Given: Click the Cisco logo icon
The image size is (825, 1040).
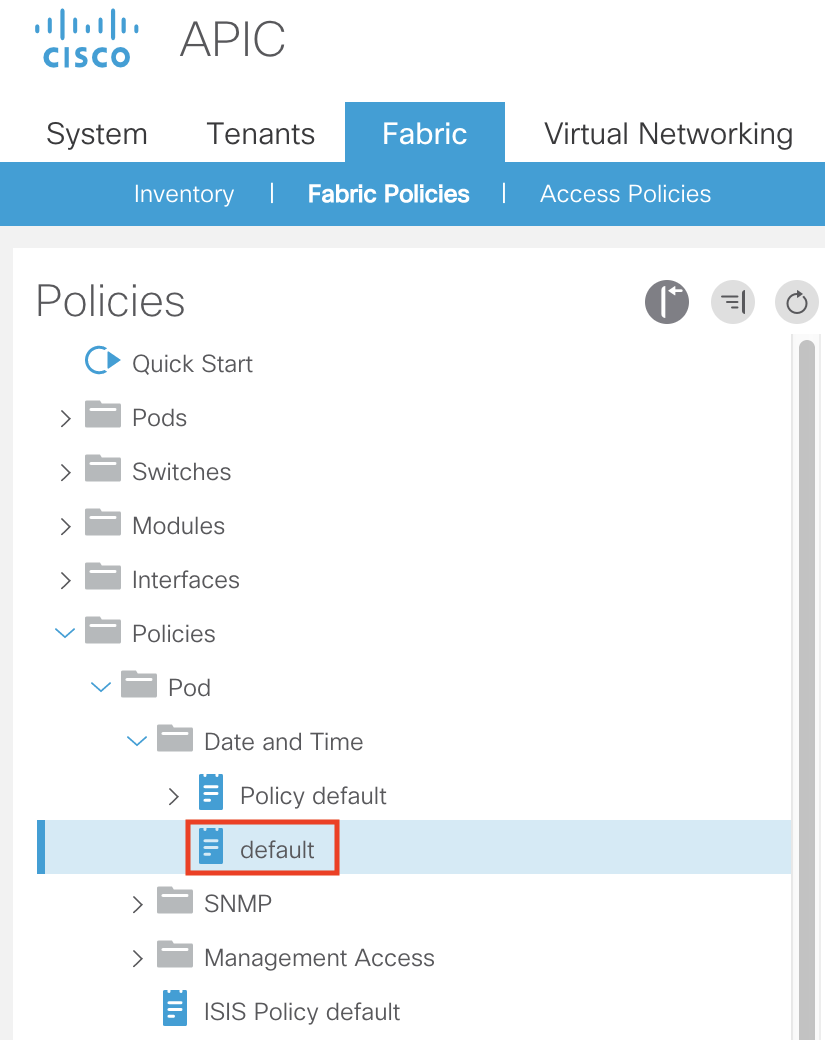Looking at the screenshot, I should coord(87,40).
